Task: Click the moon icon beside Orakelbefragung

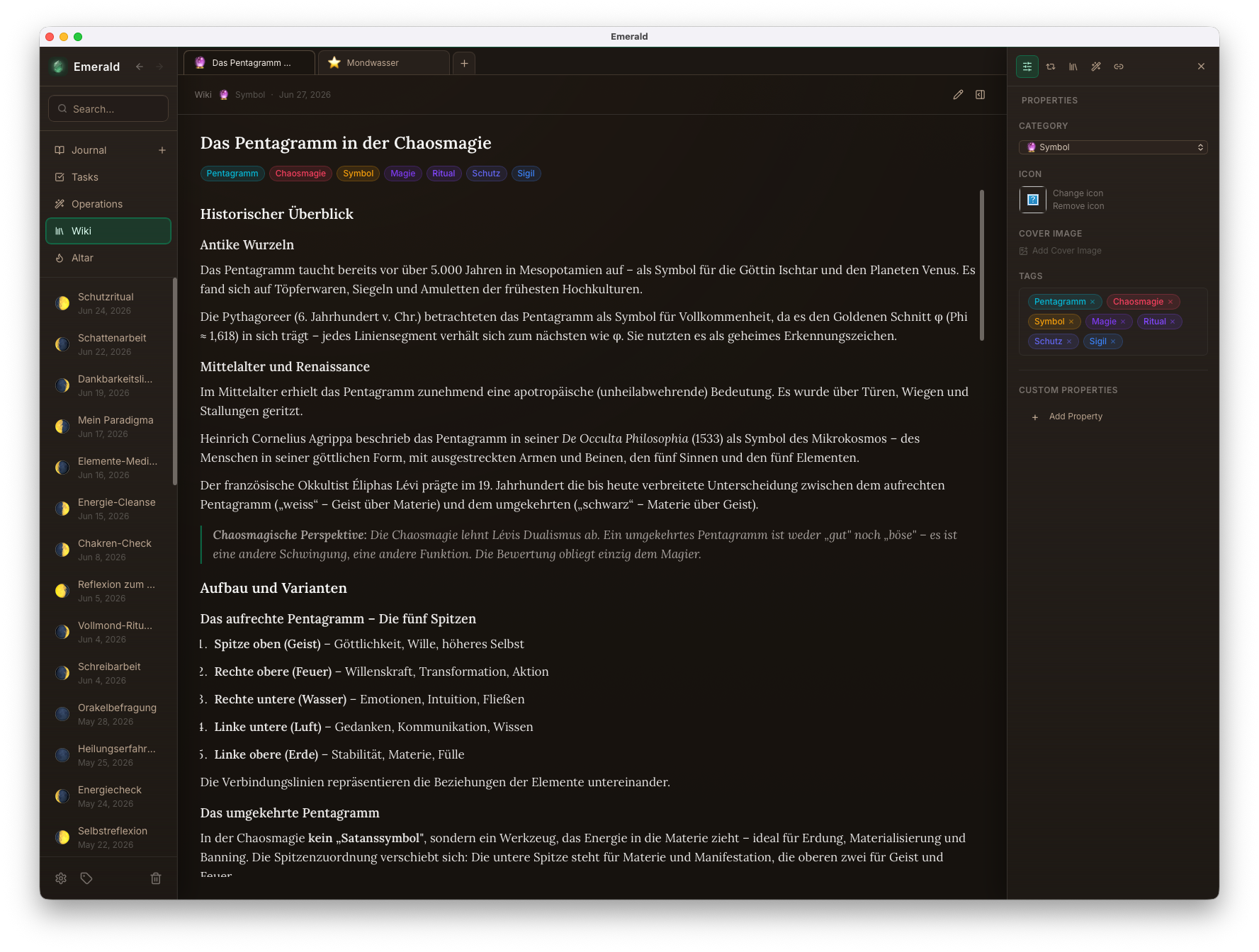Action: coord(63,714)
